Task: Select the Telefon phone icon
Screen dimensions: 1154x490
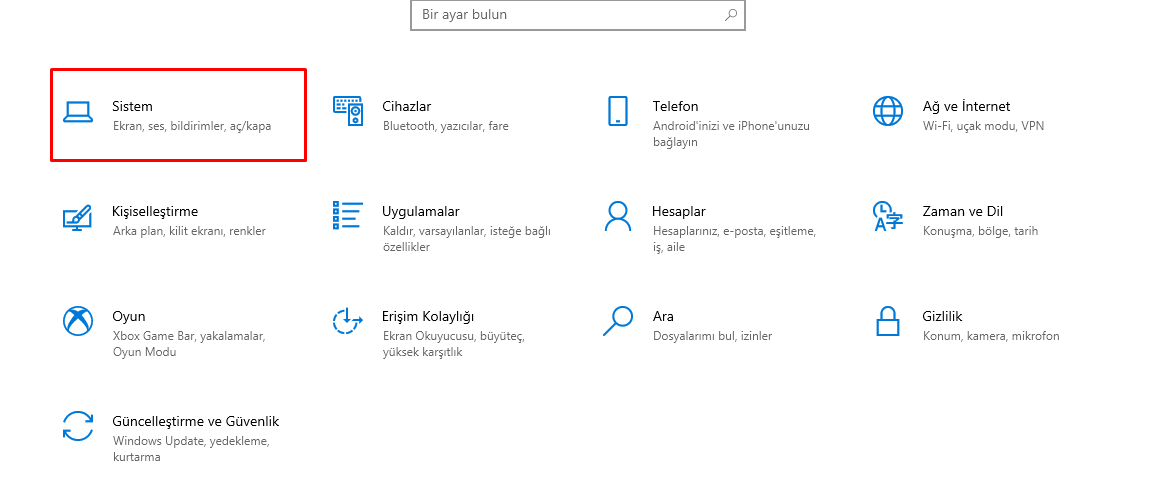Action: [617, 111]
